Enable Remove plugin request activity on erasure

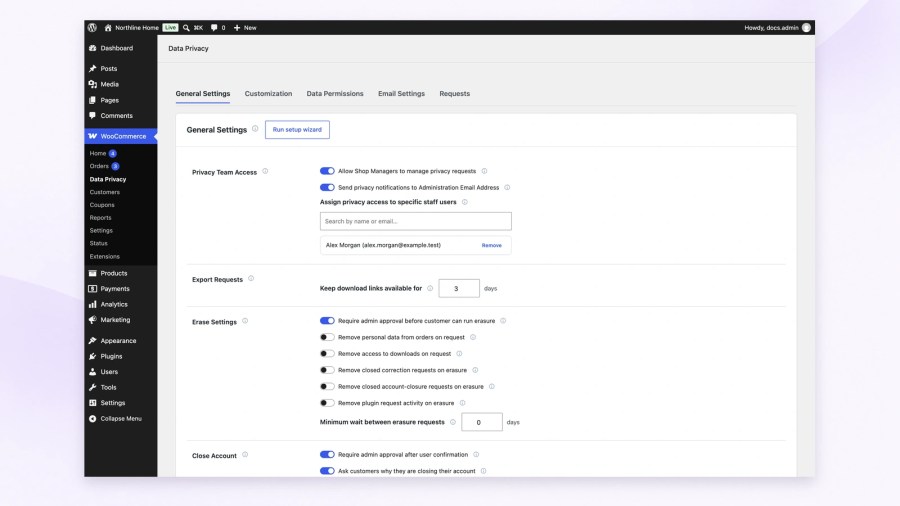point(327,403)
